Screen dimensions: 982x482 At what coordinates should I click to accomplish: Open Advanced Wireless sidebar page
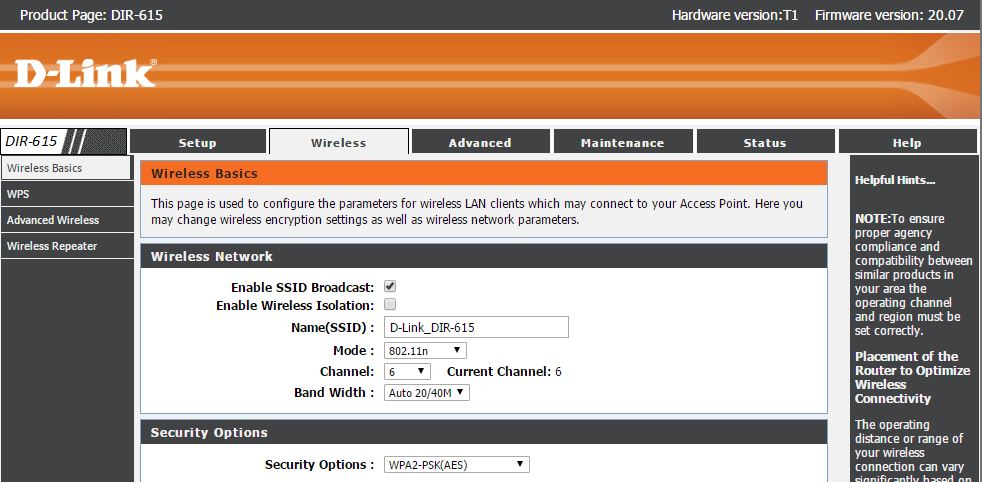(67, 220)
